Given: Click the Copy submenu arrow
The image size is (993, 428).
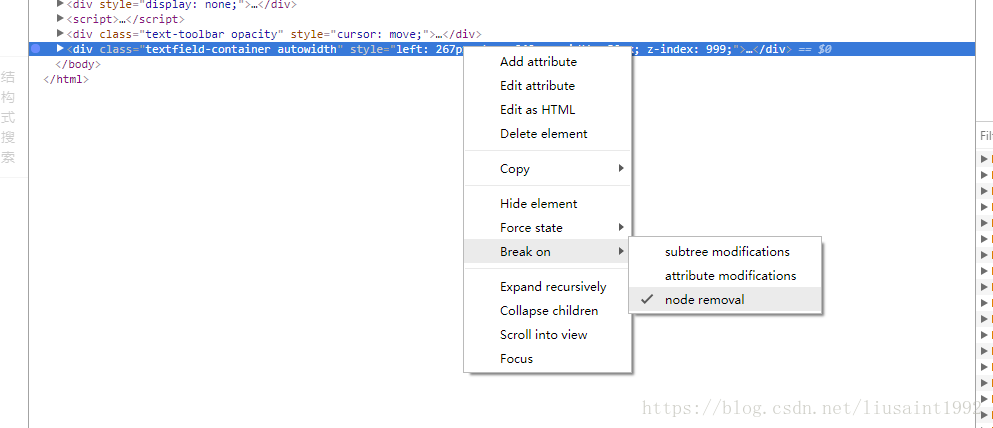Looking at the screenshot, I should click(621, 168).
